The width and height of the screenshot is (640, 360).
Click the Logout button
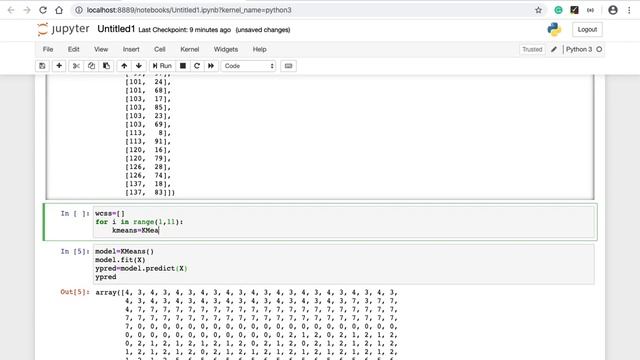(x=587, y=29)
